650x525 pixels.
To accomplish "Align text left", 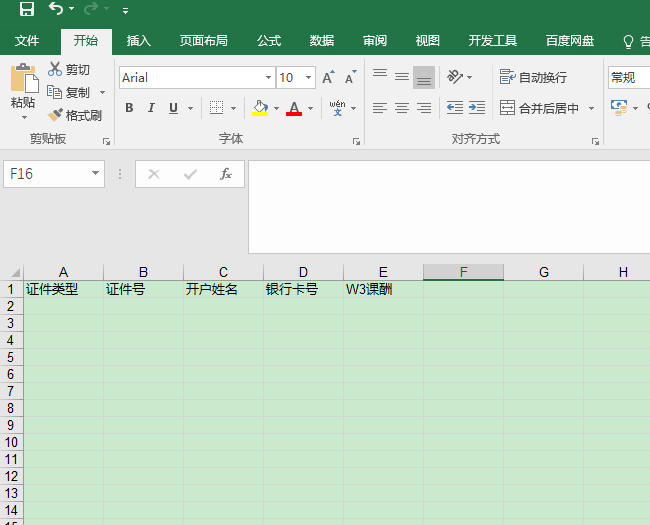I will tap(380, 108).
